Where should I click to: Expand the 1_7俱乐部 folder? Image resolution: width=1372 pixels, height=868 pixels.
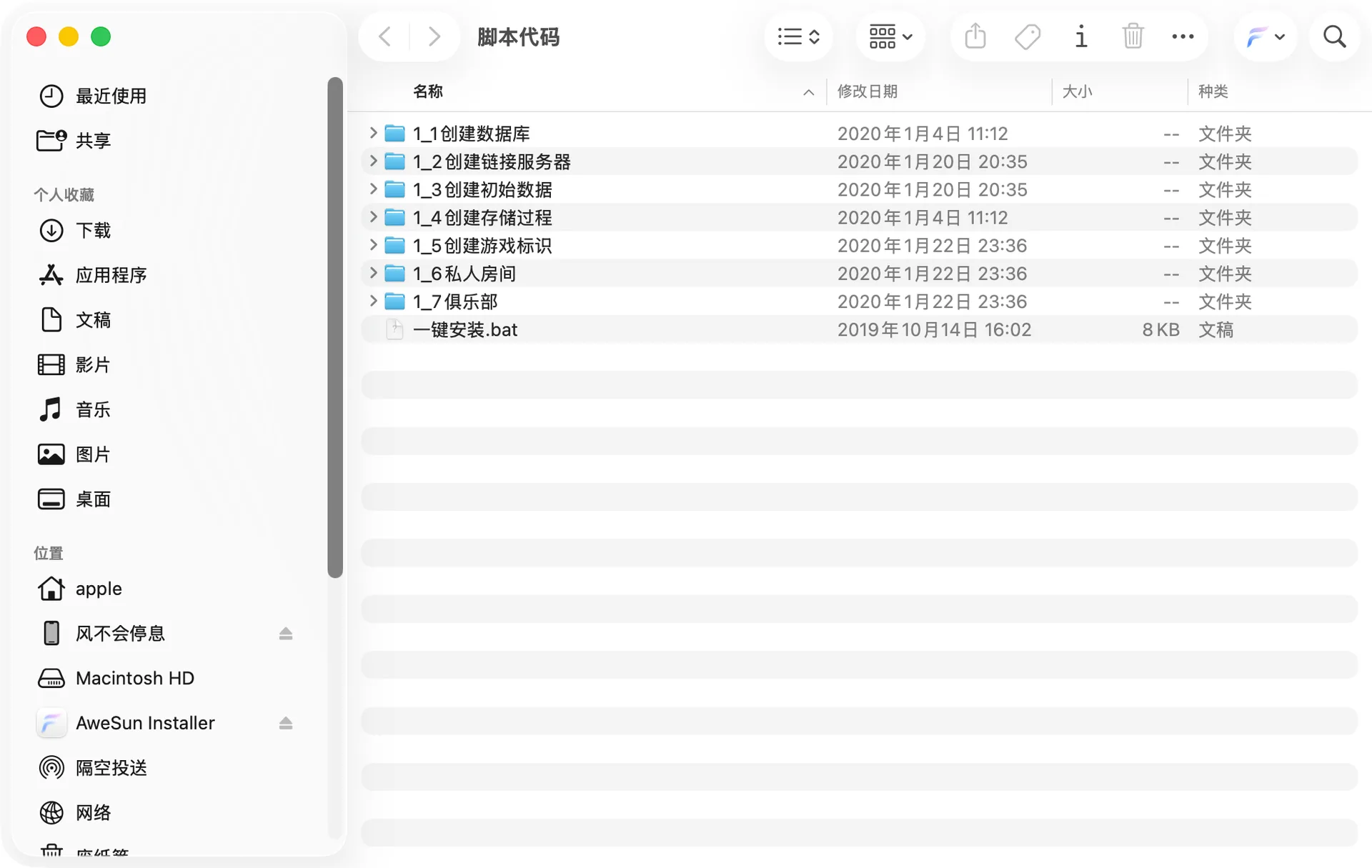pos(372,301)
